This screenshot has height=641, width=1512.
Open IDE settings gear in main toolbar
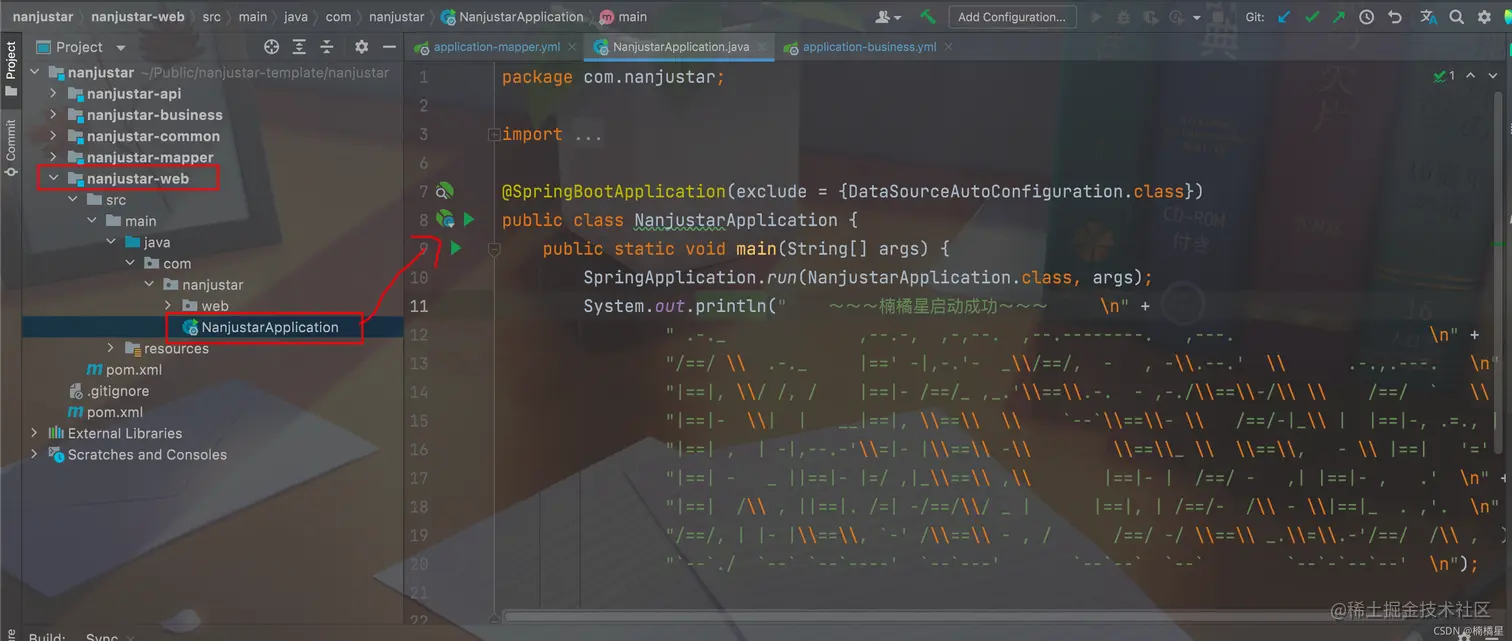point(1484,17)
